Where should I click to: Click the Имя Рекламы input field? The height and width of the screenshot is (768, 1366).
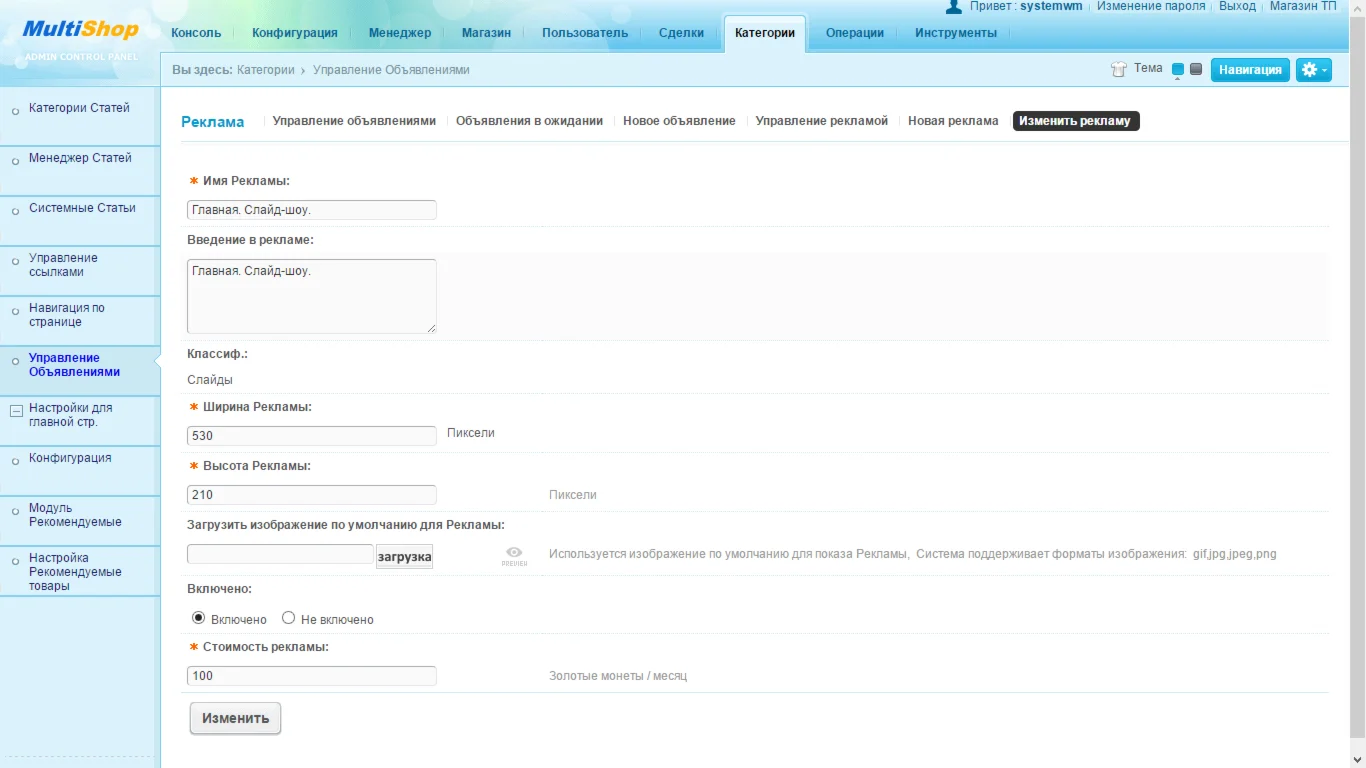point(311,209)
